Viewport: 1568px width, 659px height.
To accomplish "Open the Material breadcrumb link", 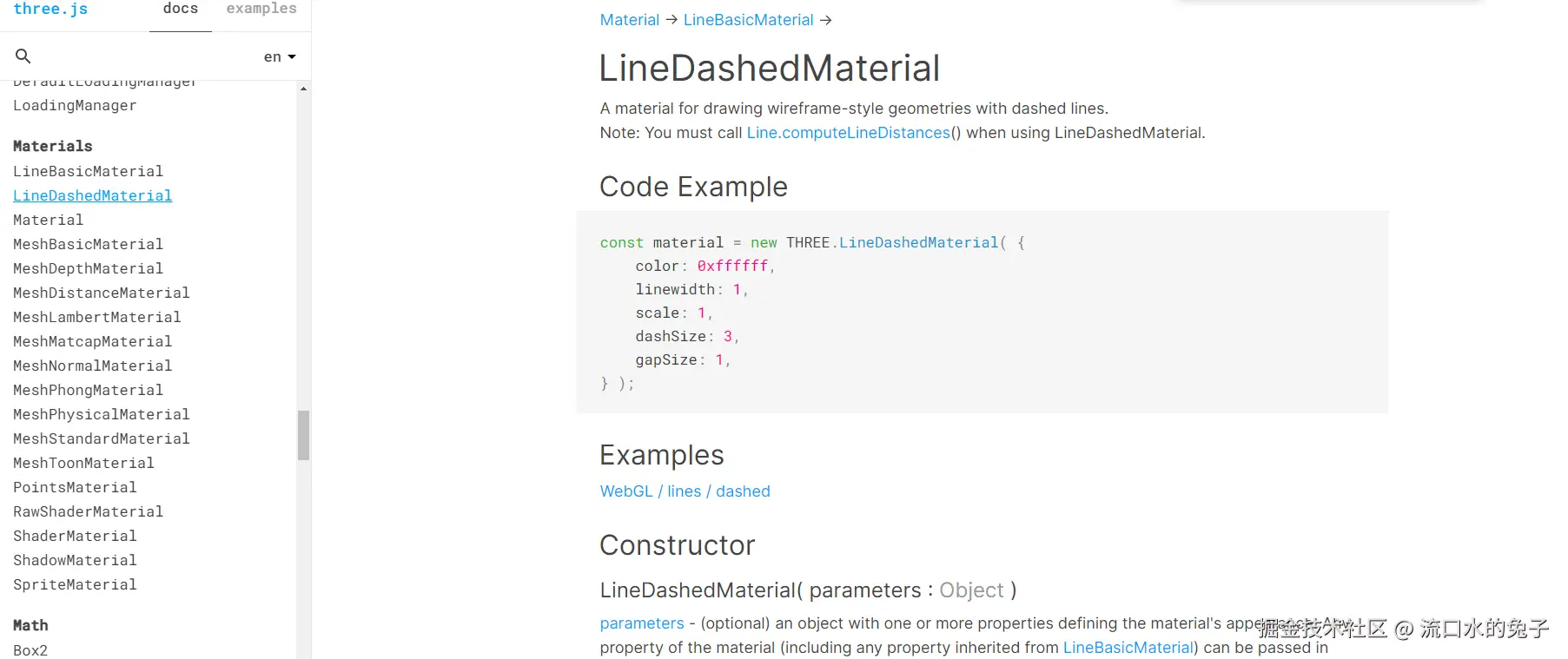I will point(630,20).
